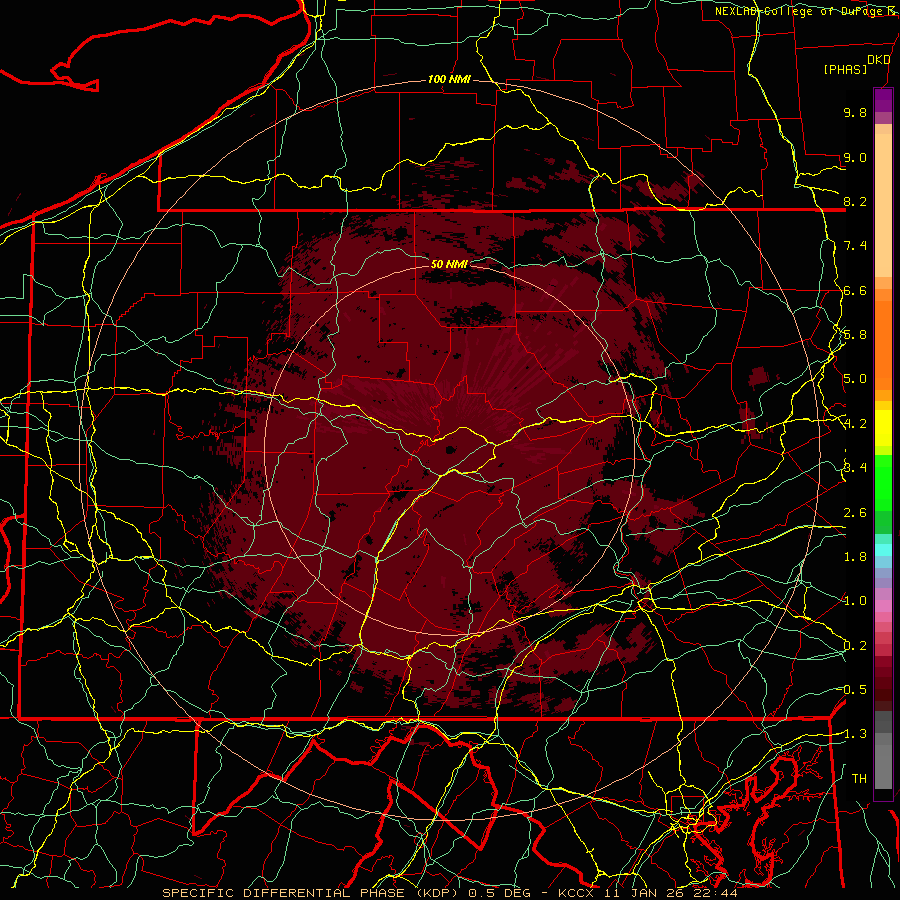Image resolution: width=900 pixels, height=900 pixels.
Task: Pick the peach band of the color scale
Action: (883, 201)
